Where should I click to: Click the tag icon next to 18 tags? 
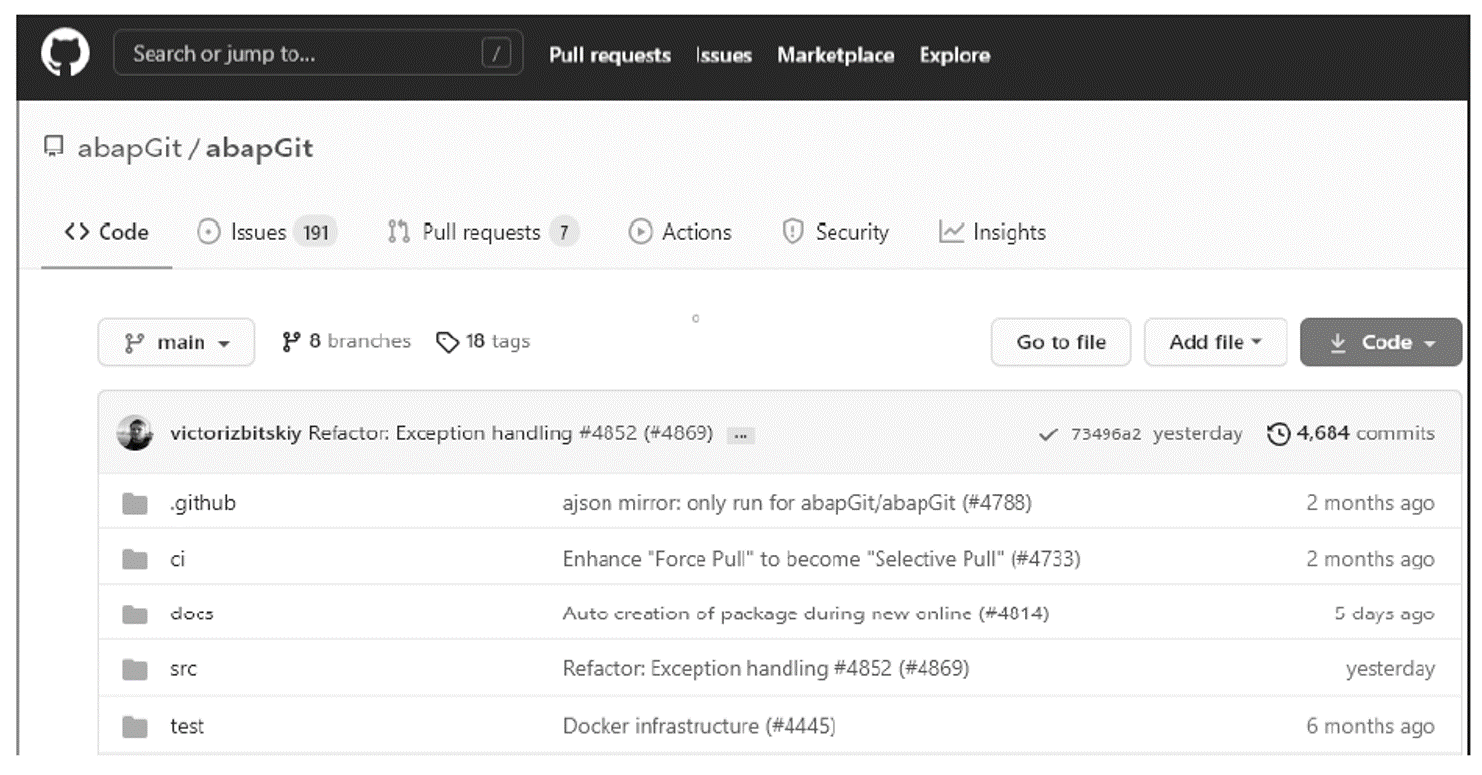coord(447,341)
